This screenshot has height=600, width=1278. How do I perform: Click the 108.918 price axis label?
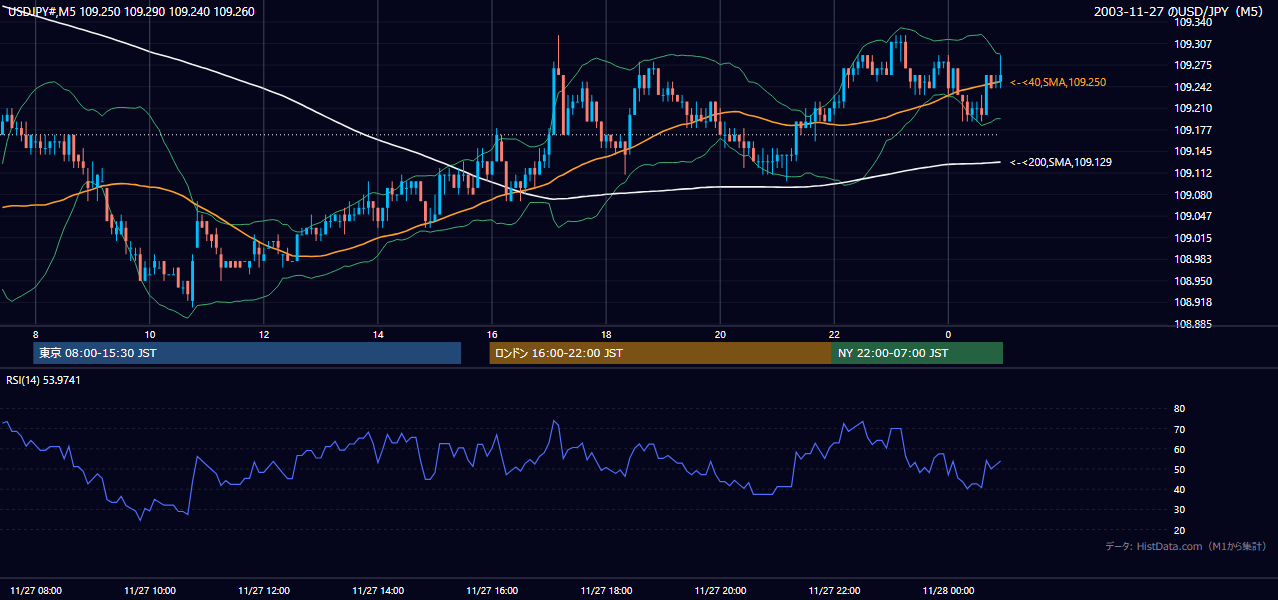click(1193, 302)
